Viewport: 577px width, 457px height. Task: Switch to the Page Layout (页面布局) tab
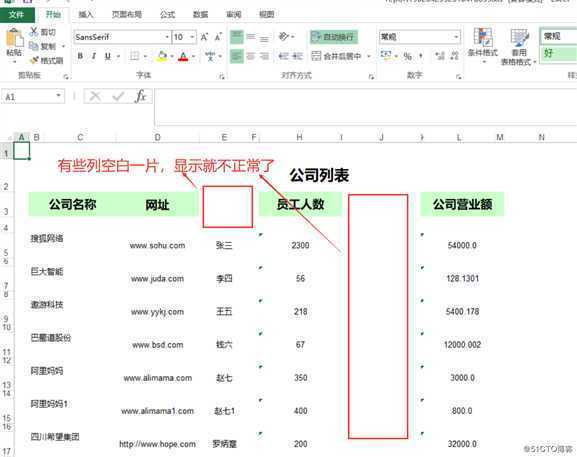127,14
